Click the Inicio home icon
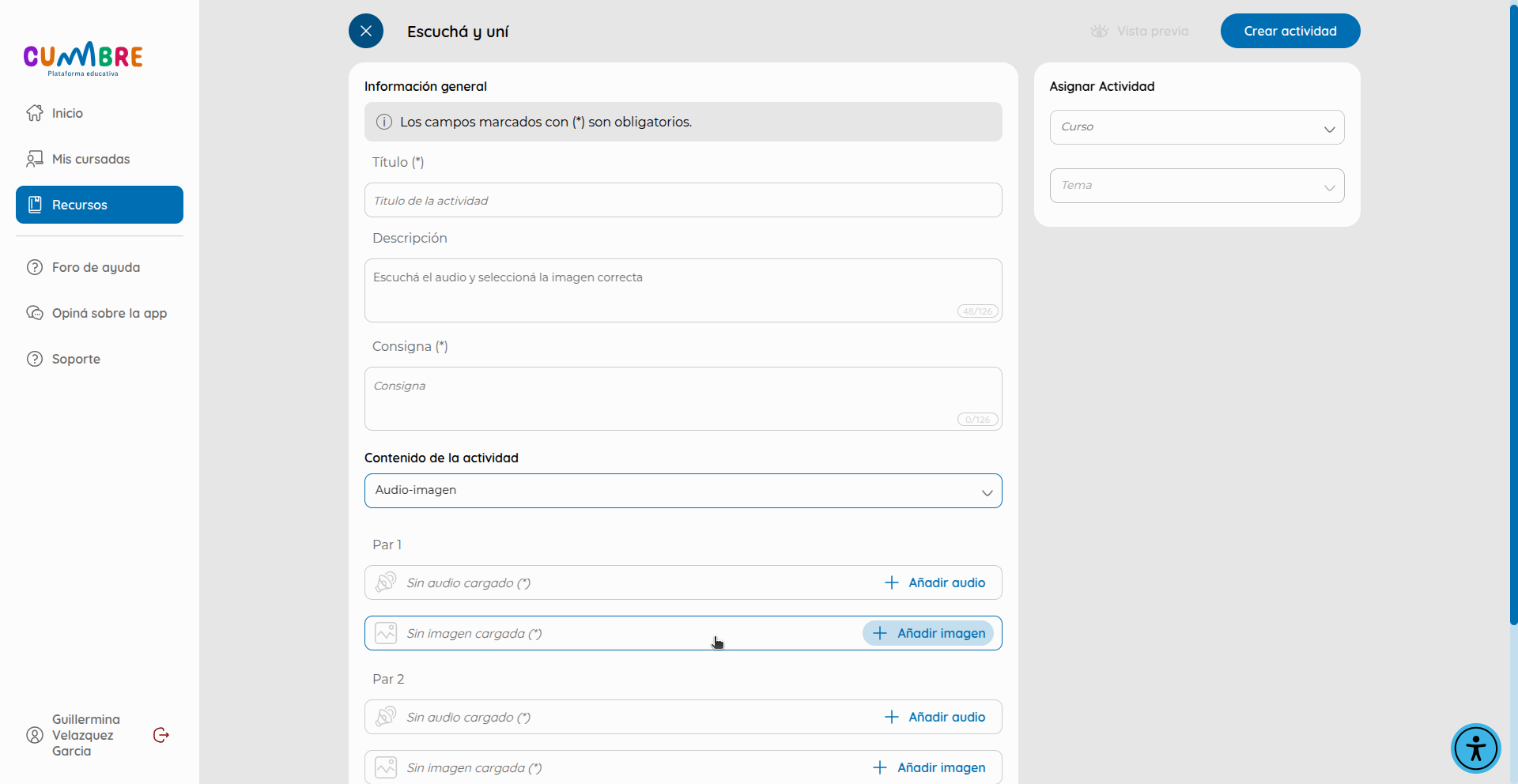The width and height of the screenshot is (1518, 784). pyautogui.click(x=35, y=113)
